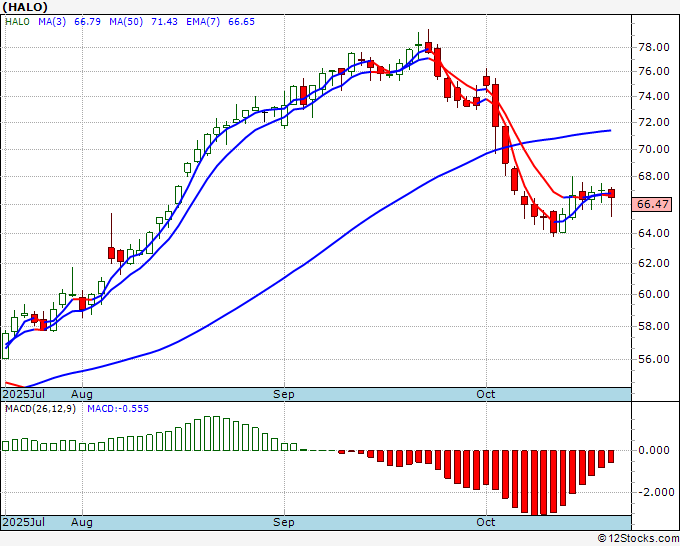Click the end of the MA(50) line
The height and width of the screenshot is (546, 680).
point(611,131)
